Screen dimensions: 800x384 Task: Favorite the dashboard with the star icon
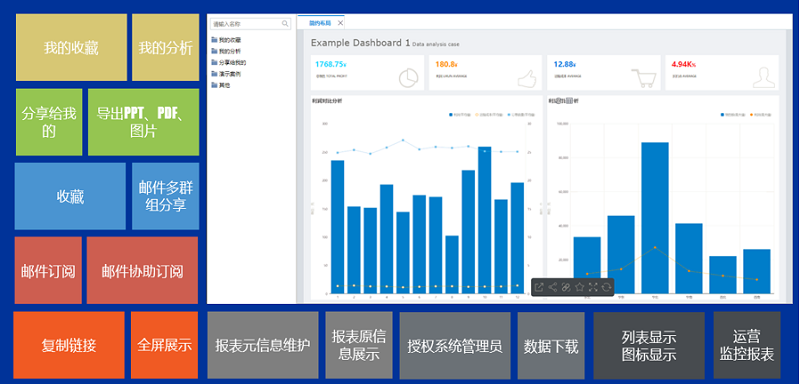click(579, 287)
